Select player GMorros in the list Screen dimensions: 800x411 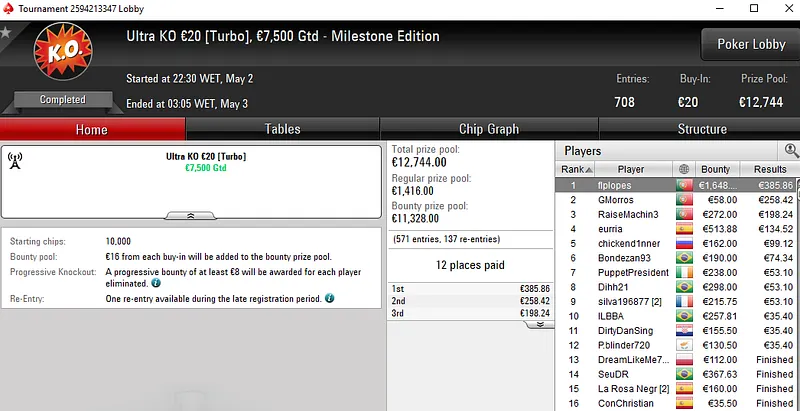[x=616, y=200]
